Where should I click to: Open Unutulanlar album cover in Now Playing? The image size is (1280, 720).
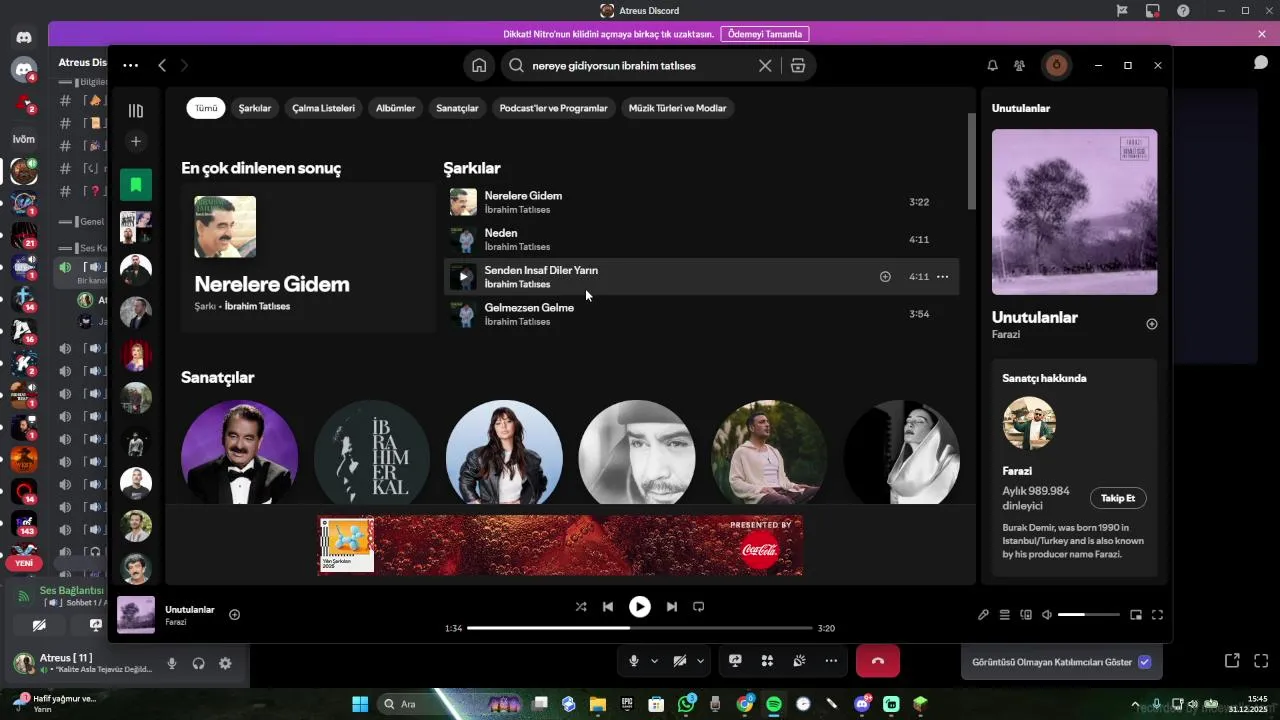pyautogui.click(x=1074, y=212)
